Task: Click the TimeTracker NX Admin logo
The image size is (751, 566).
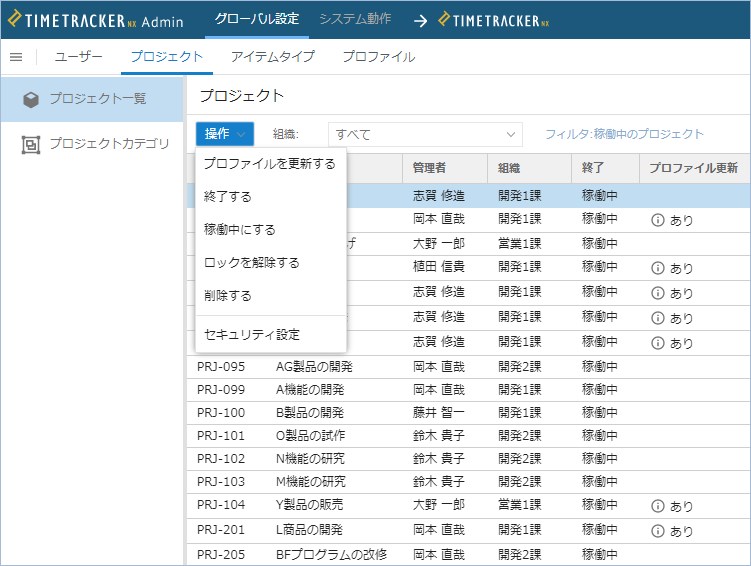Action: tap(96, 20)
